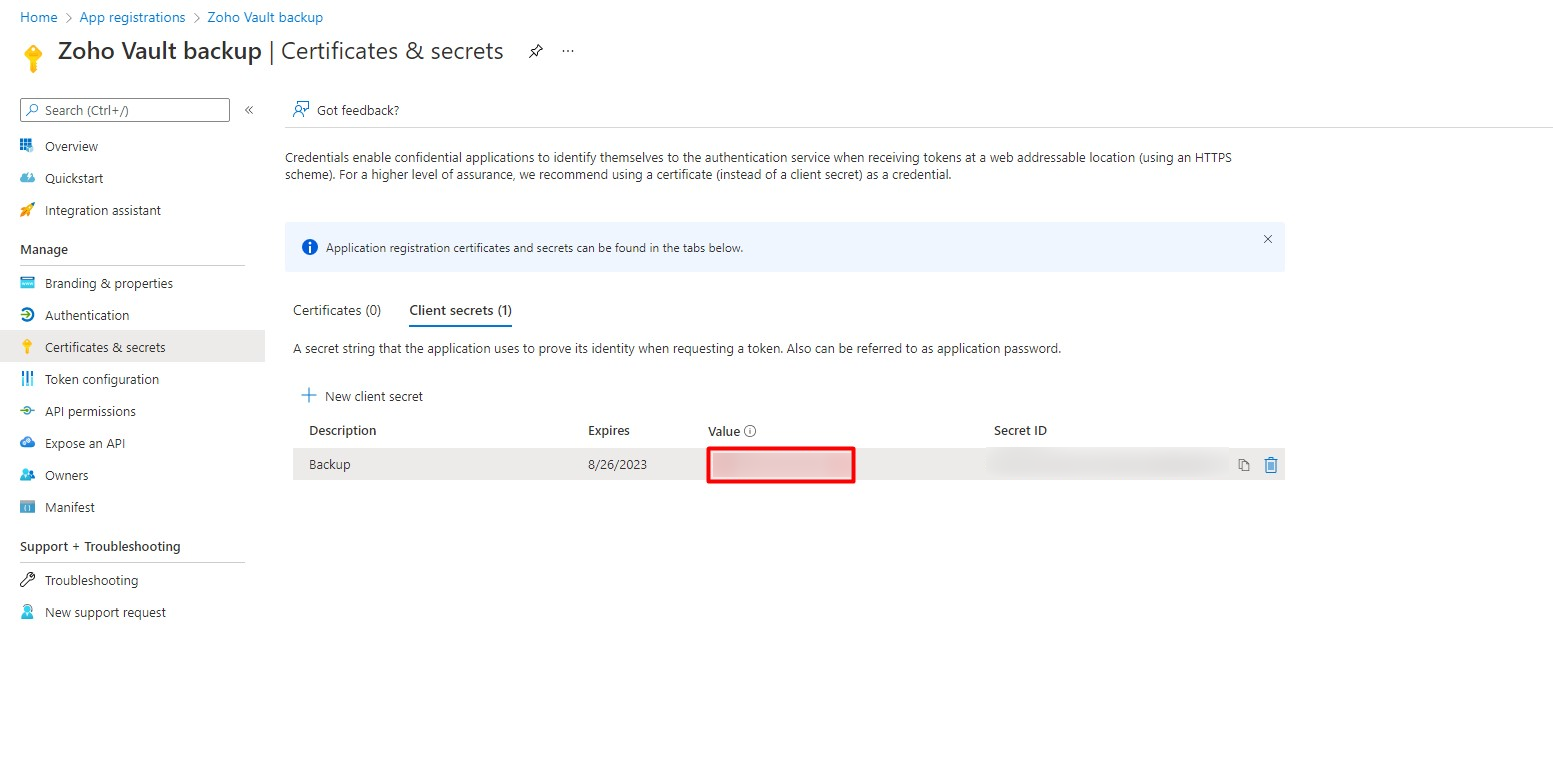
Task: Select the Backup description cell
Action: pyautogui.click(x=330, y=465)
